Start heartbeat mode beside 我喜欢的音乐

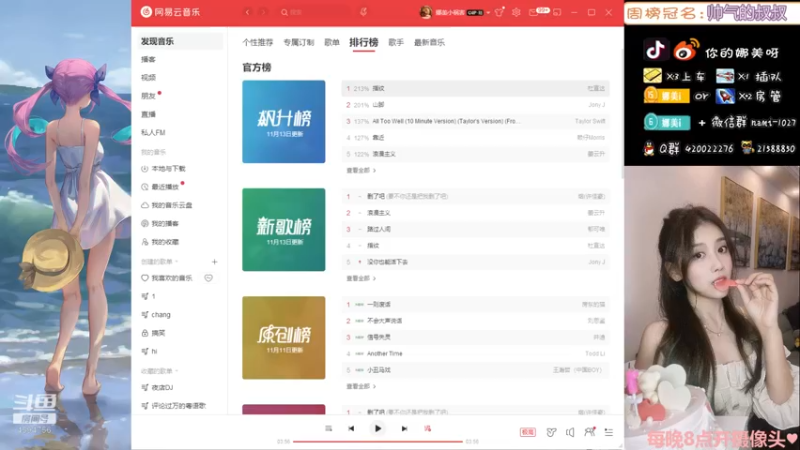point(209,278)
